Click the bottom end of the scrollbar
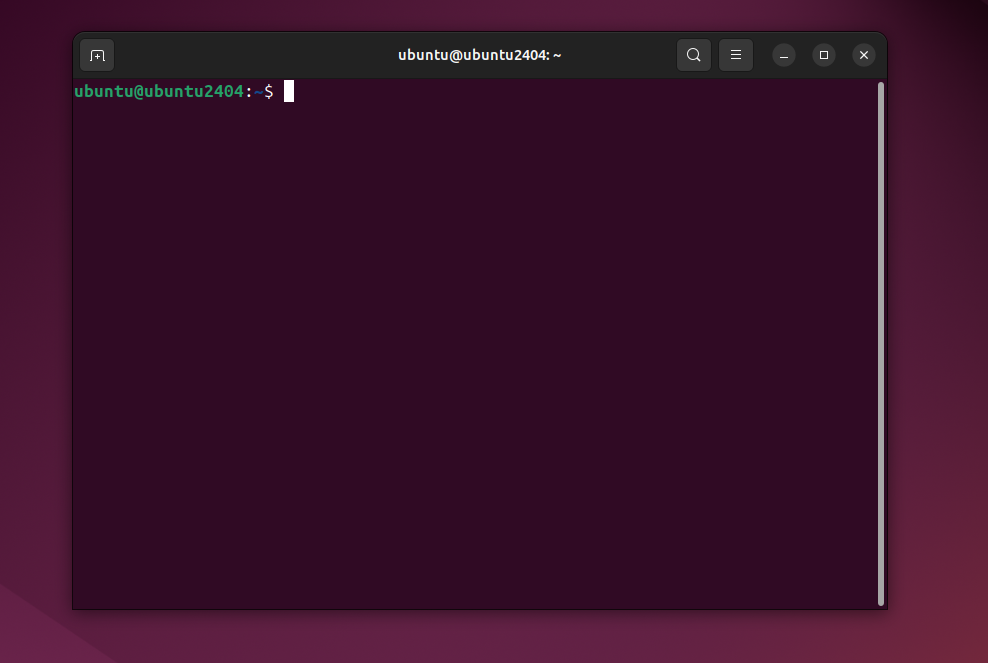988x663 pixels. coord(881,600)
